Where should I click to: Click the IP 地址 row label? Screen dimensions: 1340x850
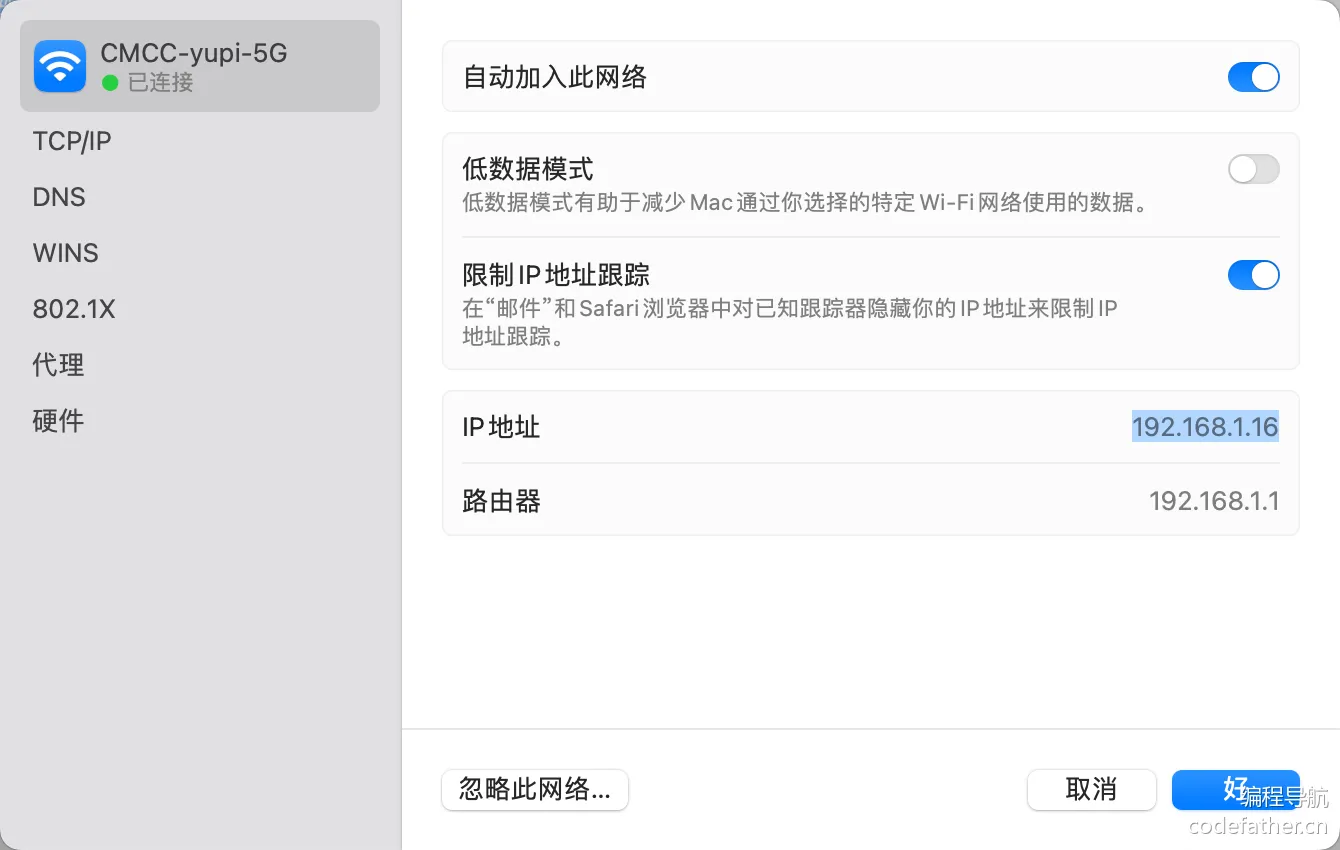pyautogui.click(x=501, y=427)
